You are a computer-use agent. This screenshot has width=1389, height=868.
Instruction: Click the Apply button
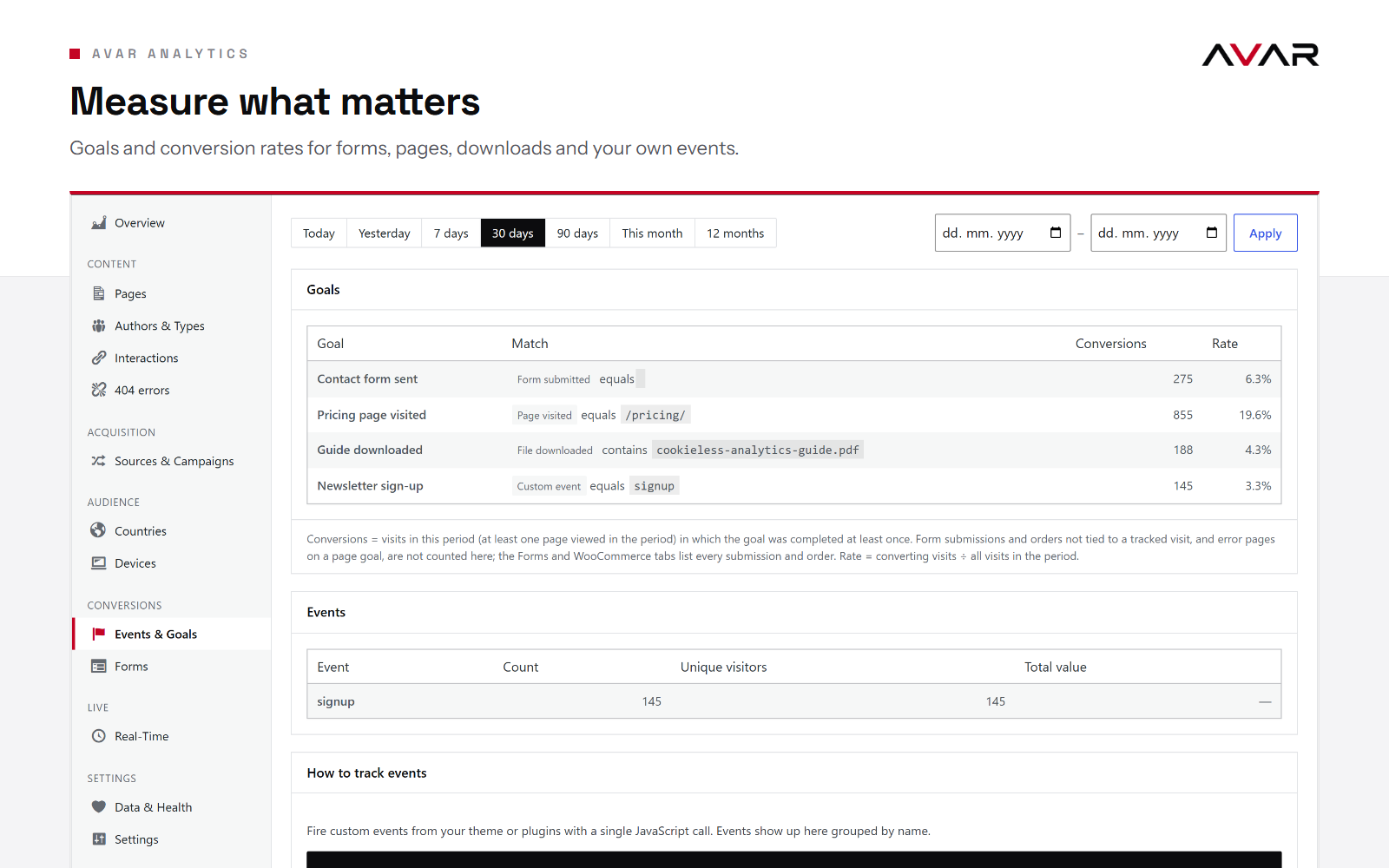pyautogui.click(x=1265, y=233)
